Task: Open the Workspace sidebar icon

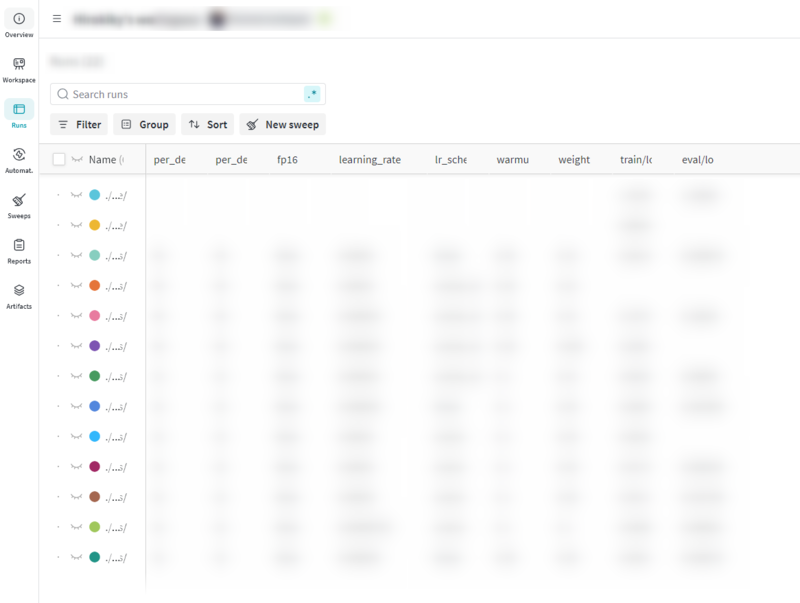Action: click(x=19, y=64)
